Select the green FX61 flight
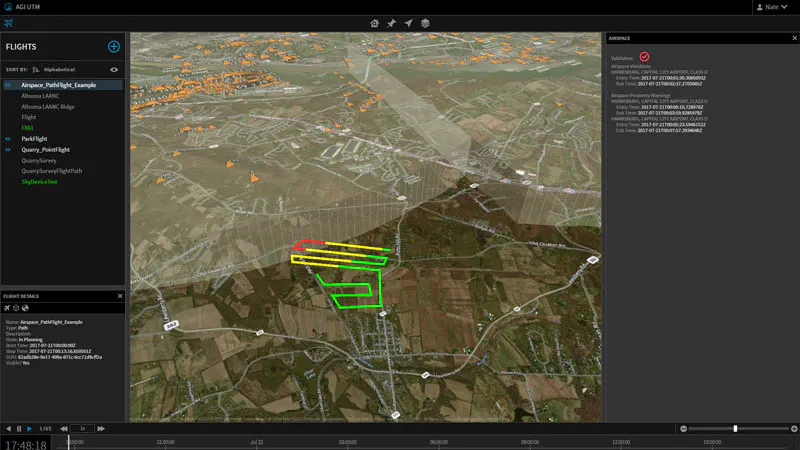This screenshot has width=800, height=450. 28,128
